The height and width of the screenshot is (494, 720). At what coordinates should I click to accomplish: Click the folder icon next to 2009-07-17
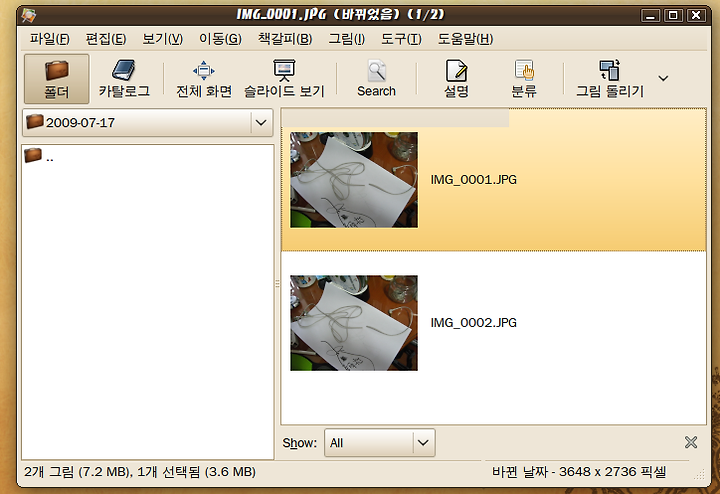tap(35, 122)
